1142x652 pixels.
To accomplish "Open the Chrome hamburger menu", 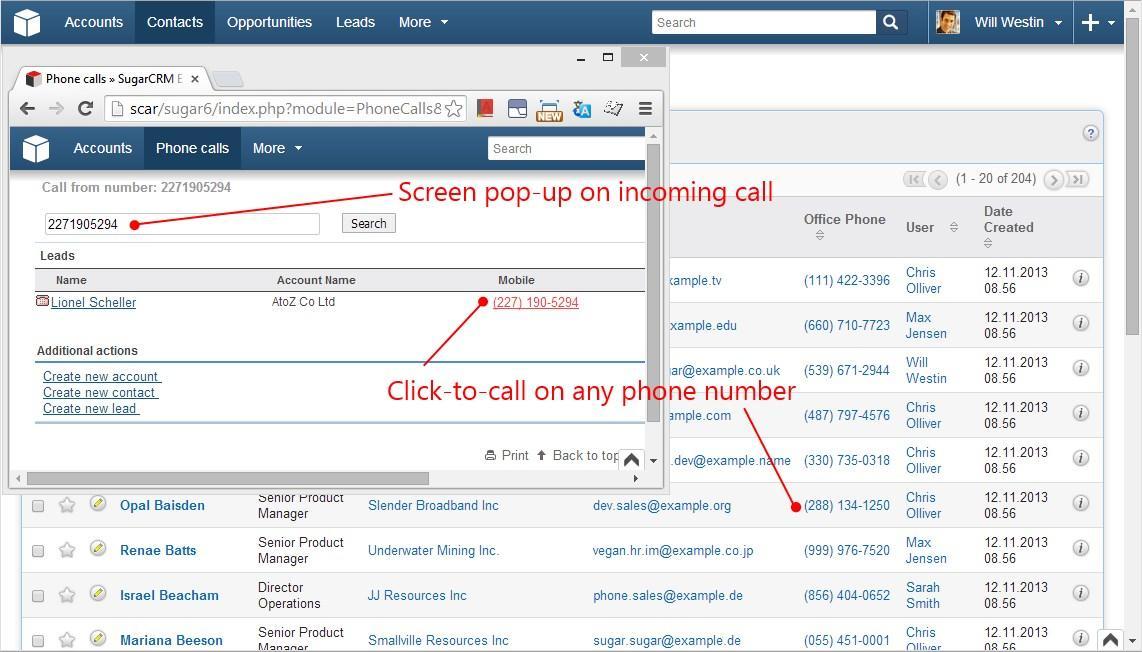I will 645,108.
